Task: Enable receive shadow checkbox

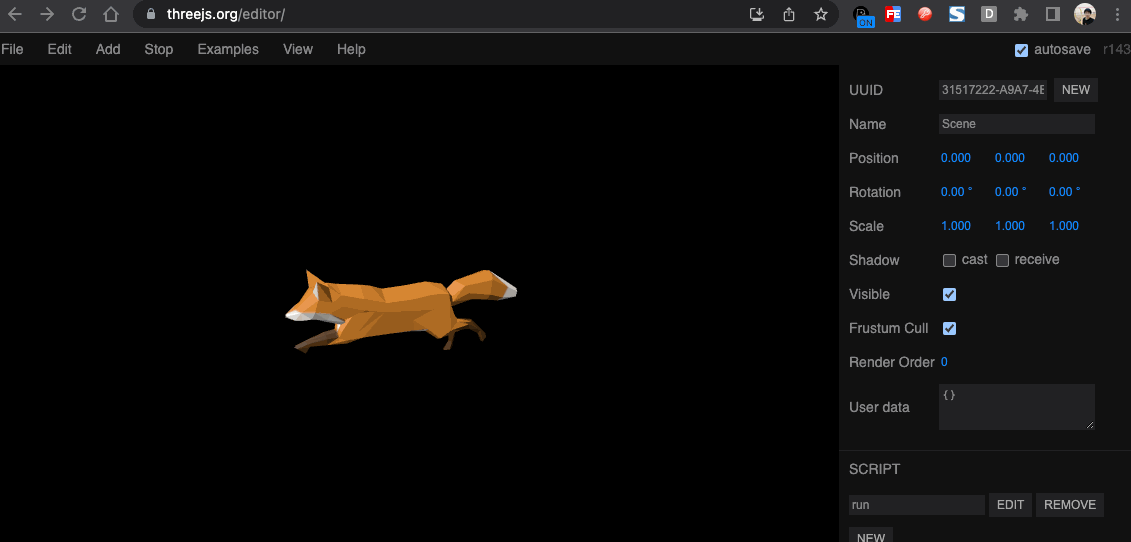Action: [x=1002, y=261]
